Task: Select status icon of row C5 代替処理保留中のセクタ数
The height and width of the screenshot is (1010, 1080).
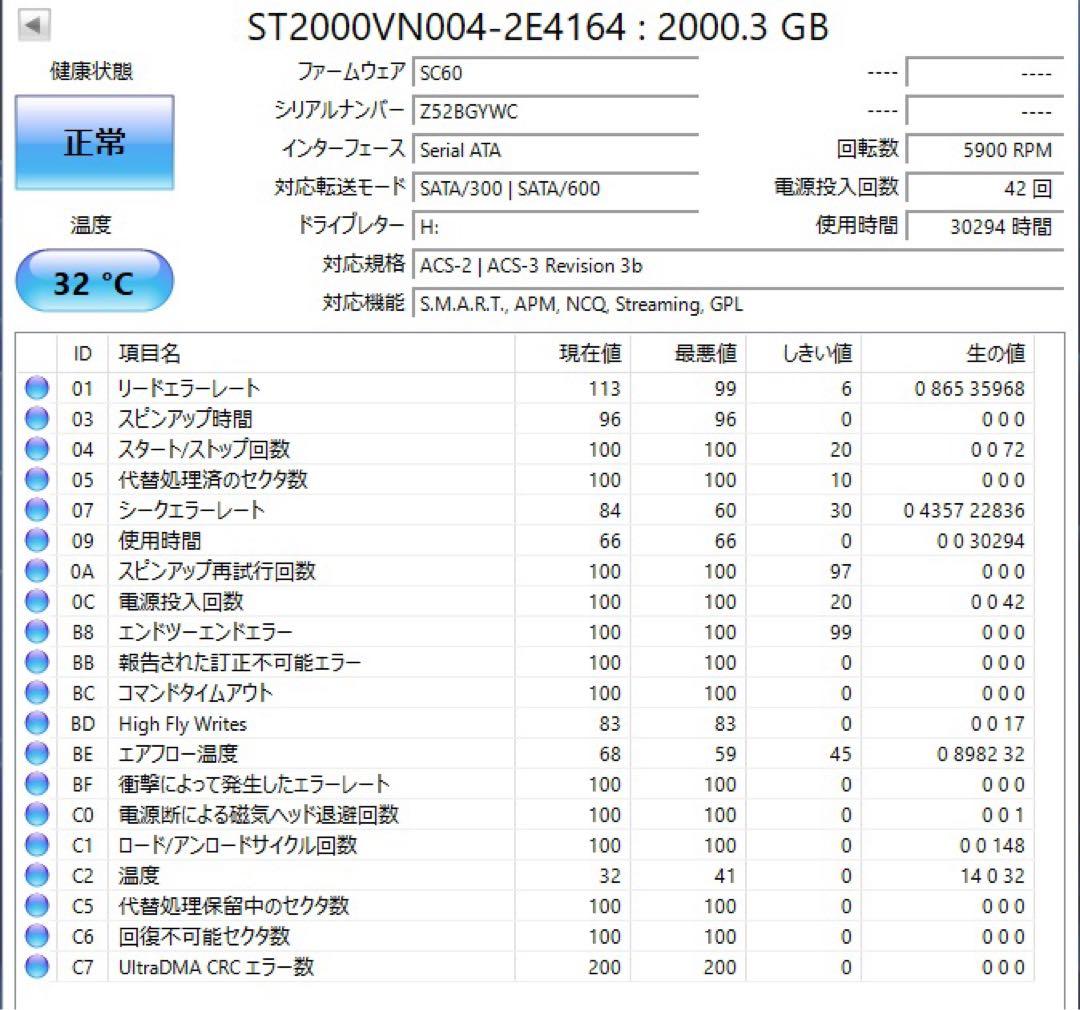Action: tap(37, 905)
